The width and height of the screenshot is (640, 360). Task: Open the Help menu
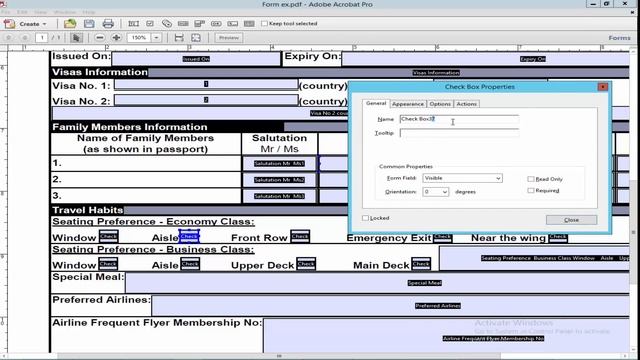89,12
